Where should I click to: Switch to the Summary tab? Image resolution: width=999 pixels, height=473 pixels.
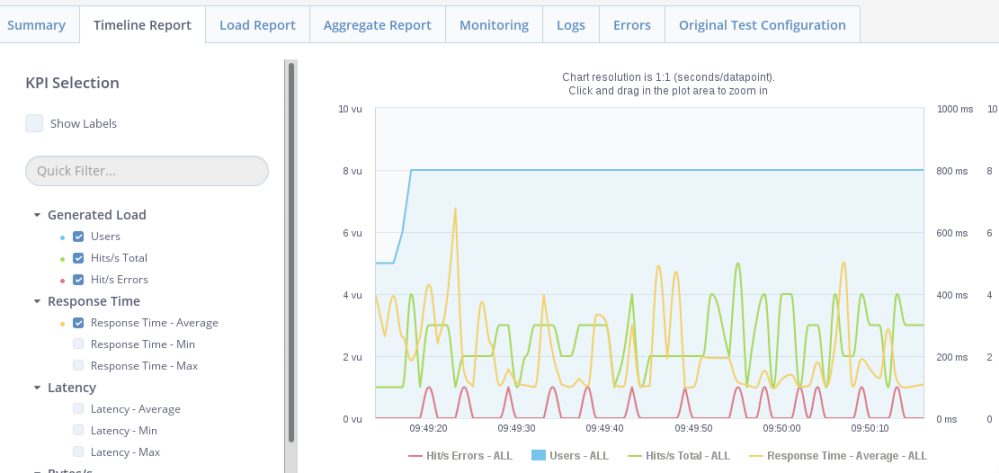tap(36, 25)
